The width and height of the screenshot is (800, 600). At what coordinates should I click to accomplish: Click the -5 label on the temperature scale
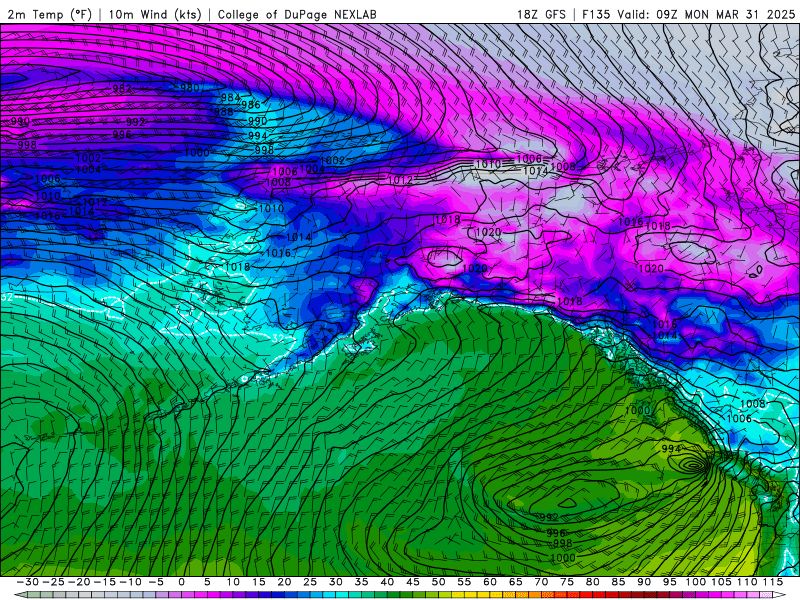point(156,582)
